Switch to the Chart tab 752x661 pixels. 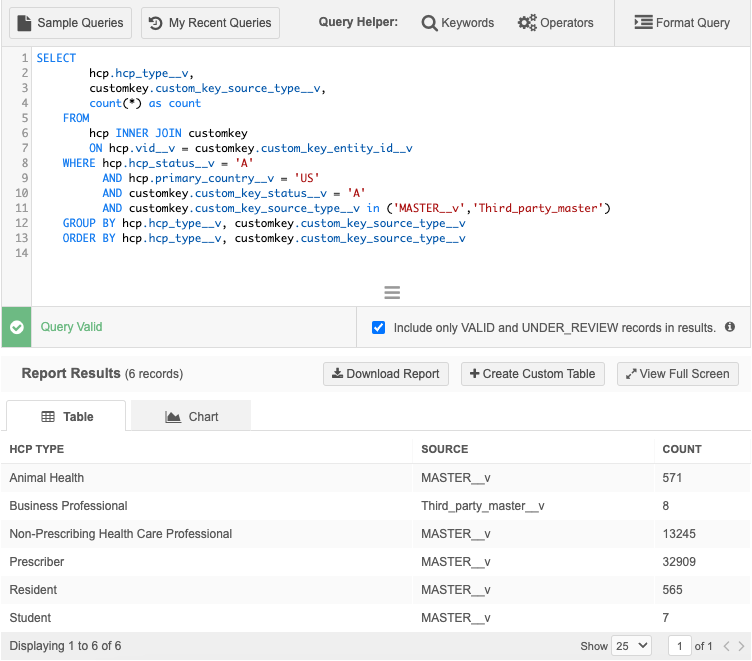[x=191, y=417]
